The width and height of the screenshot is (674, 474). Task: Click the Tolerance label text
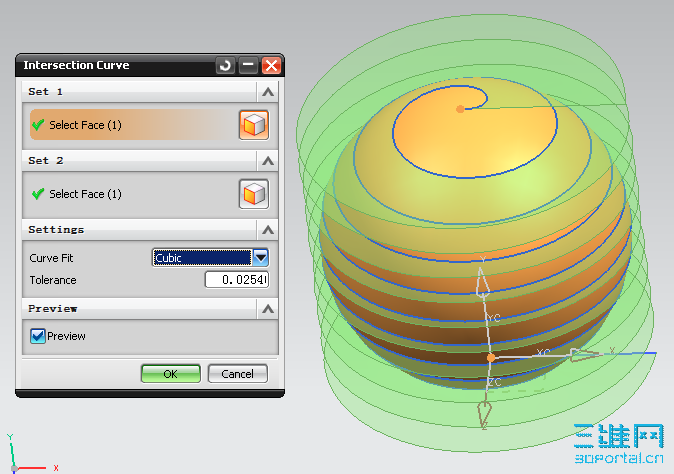click(53, 280)
